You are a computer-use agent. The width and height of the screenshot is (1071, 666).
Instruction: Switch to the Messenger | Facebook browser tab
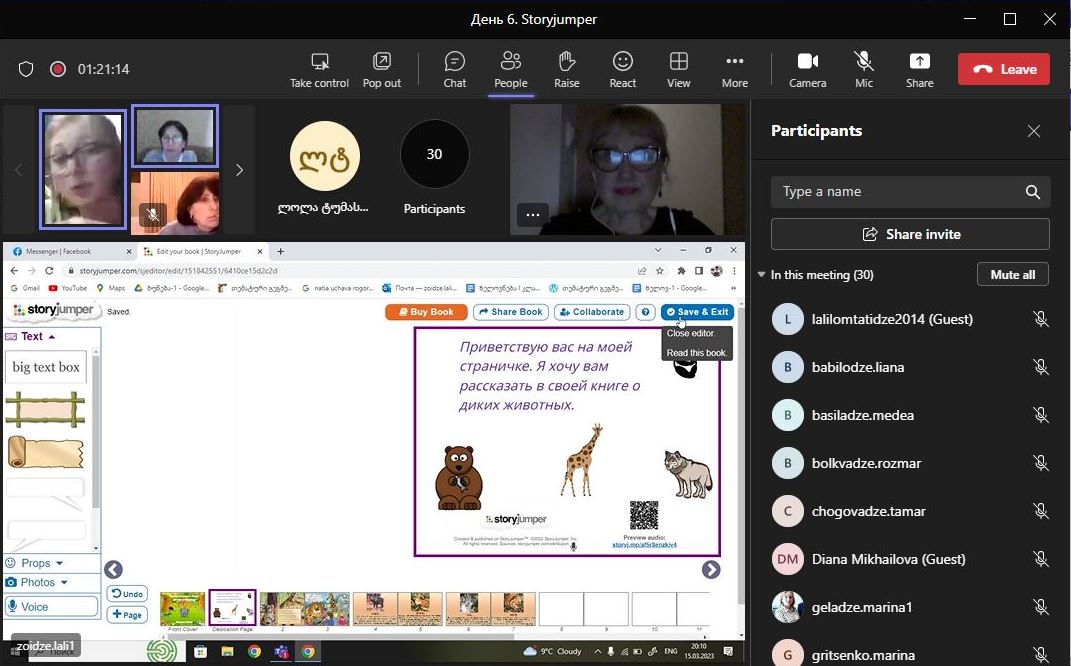pos(71,251)
